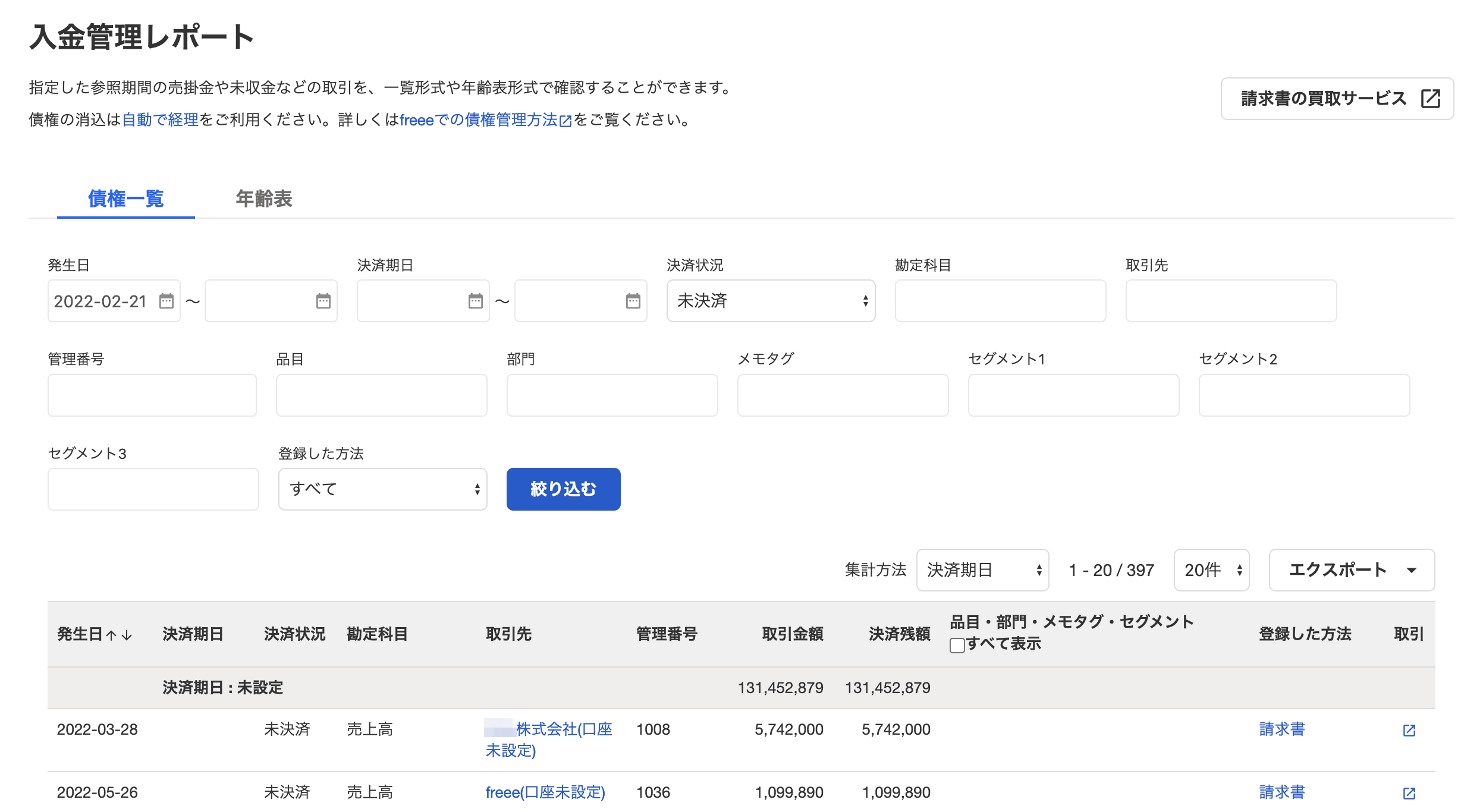Click 発生日 start field showing 2022-02-21

pyautogui.click(x=114, y=301)
